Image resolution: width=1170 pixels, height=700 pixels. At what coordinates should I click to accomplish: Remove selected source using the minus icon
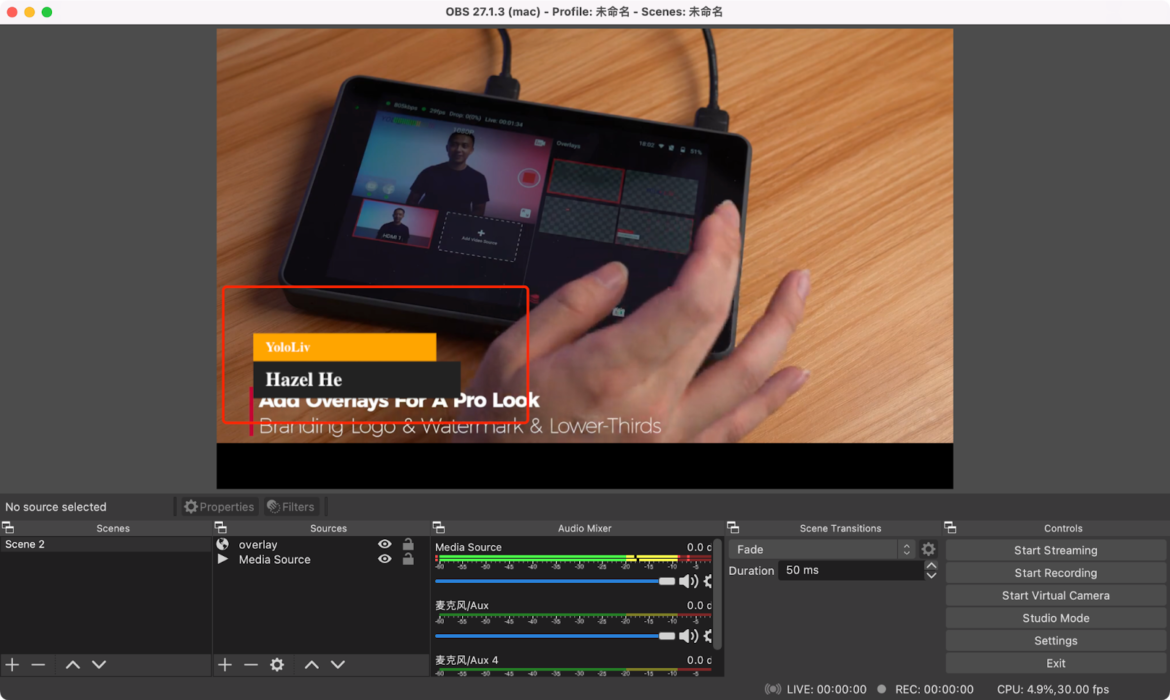[x=251, y=664]
